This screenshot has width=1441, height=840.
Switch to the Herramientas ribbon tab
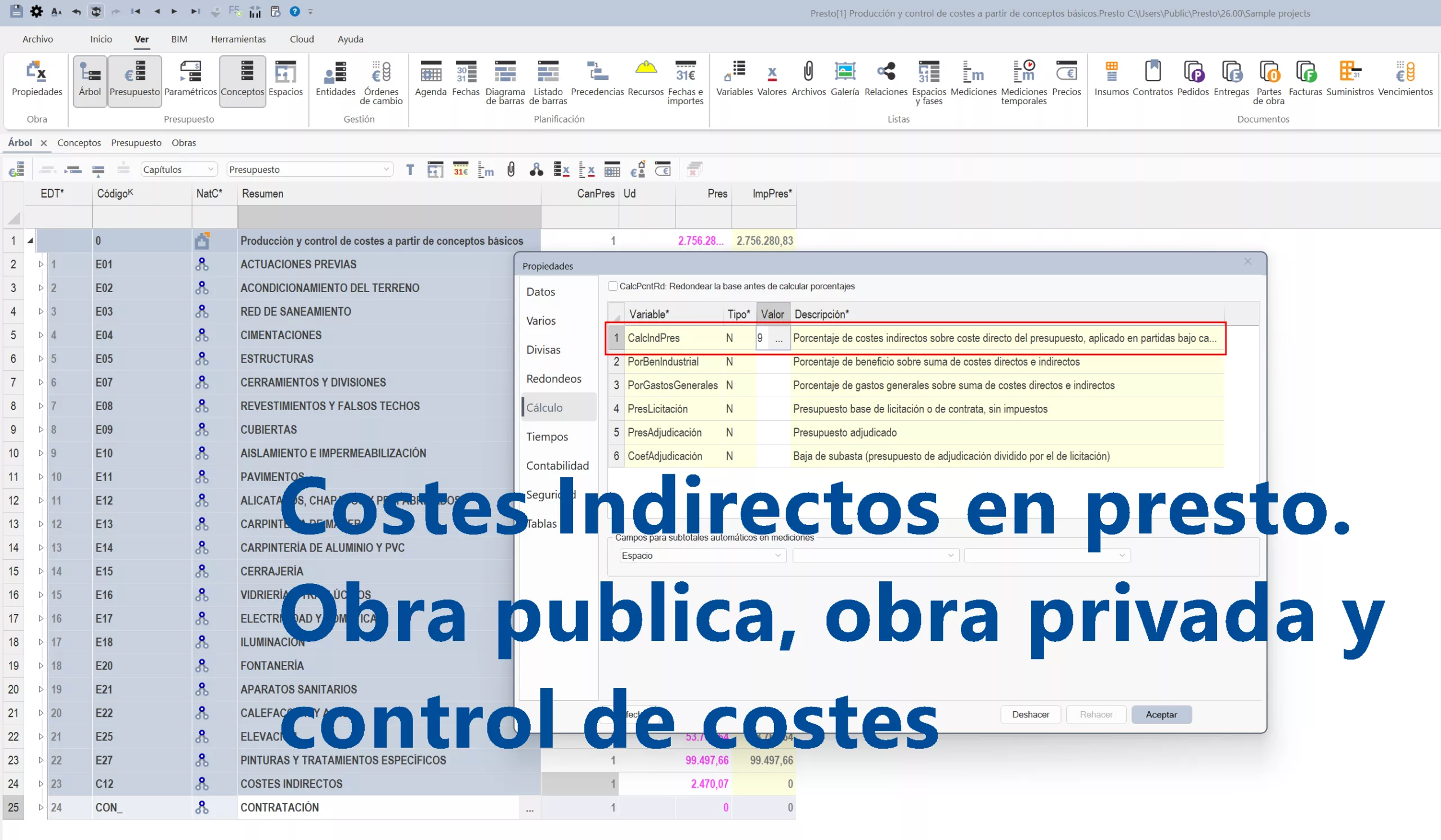click(x=238, y=39)
